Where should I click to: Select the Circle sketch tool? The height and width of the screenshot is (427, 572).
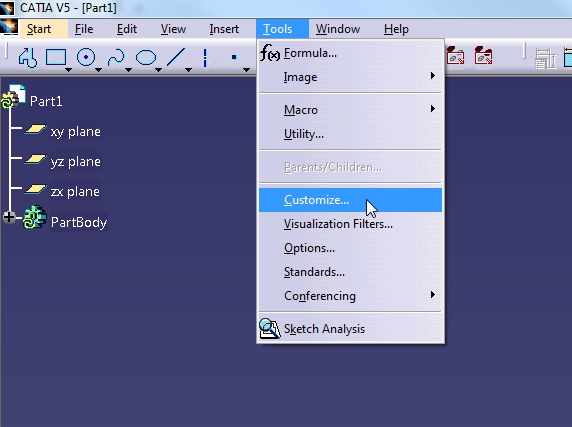click(86, 57)
